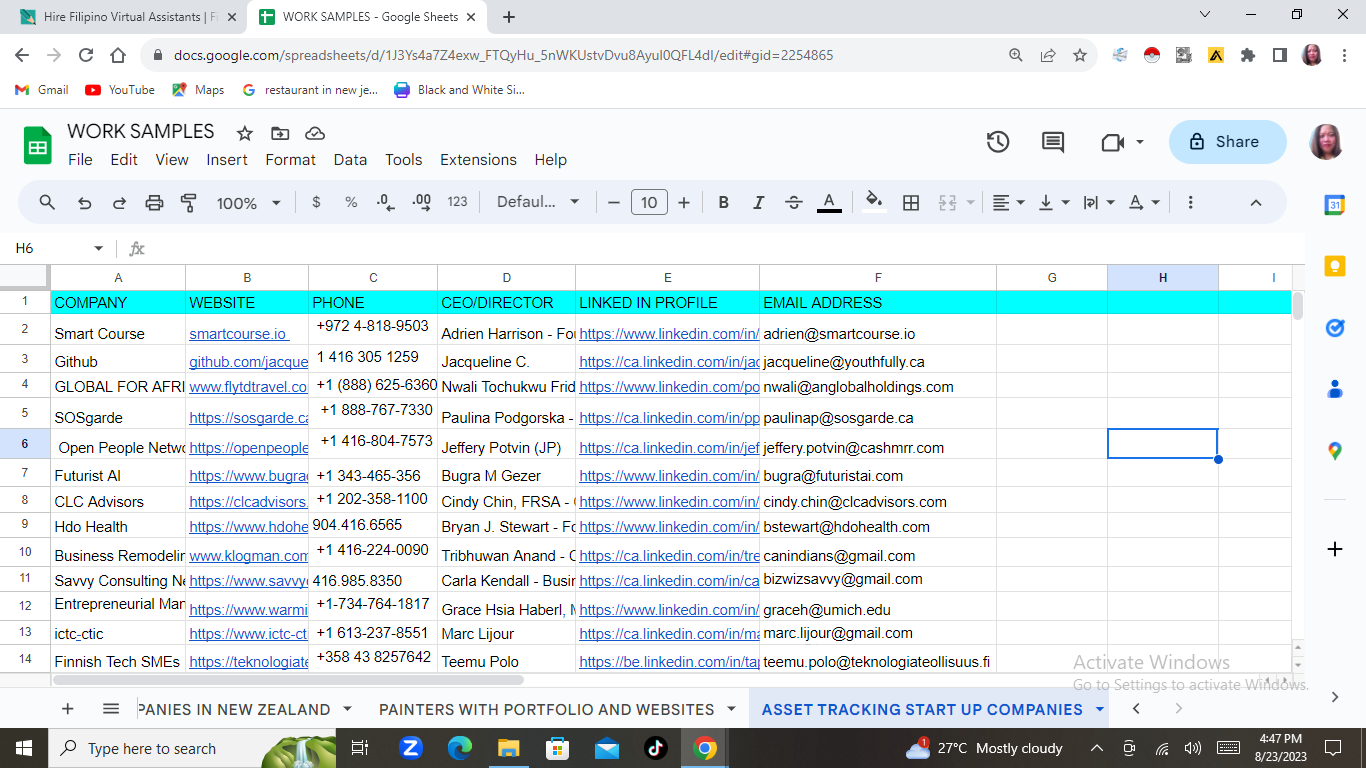Image resolution: width=1366 pixels, height=768 pixels.
Task: Open the fill color picker
Action: pyautogui.click(x=875, y=202)
